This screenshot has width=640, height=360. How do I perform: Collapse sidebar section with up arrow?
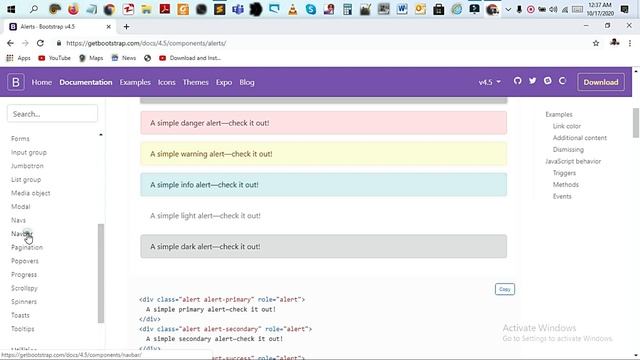pos(101,135)
